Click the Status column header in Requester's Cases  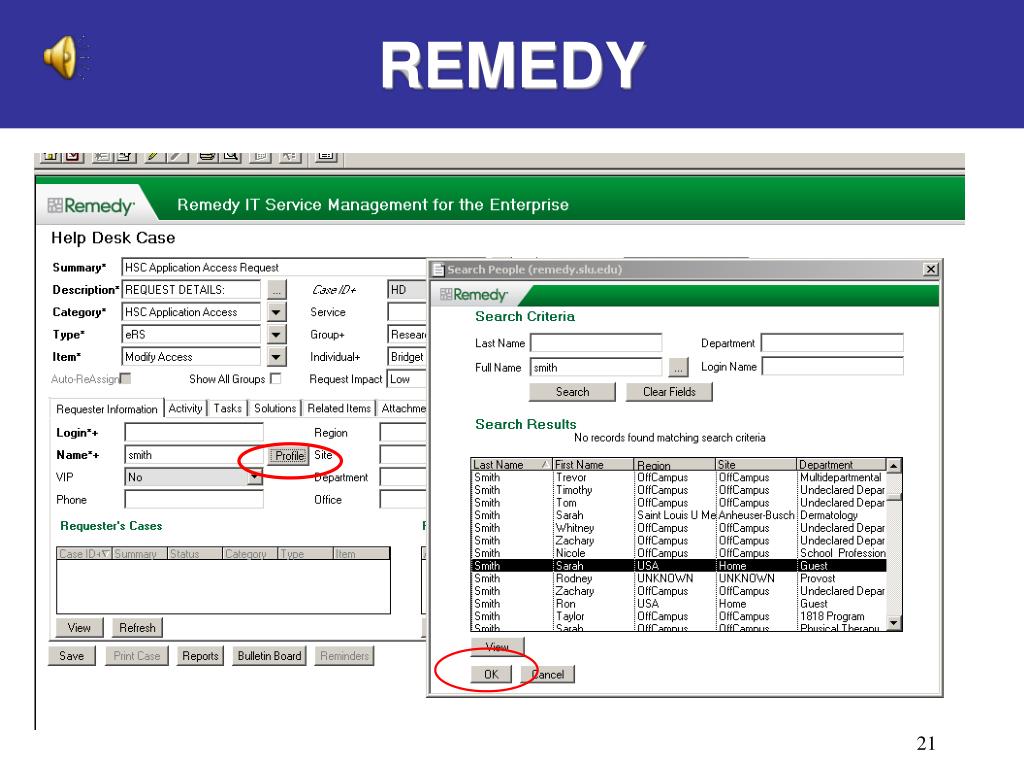click(x=195, y=554)
